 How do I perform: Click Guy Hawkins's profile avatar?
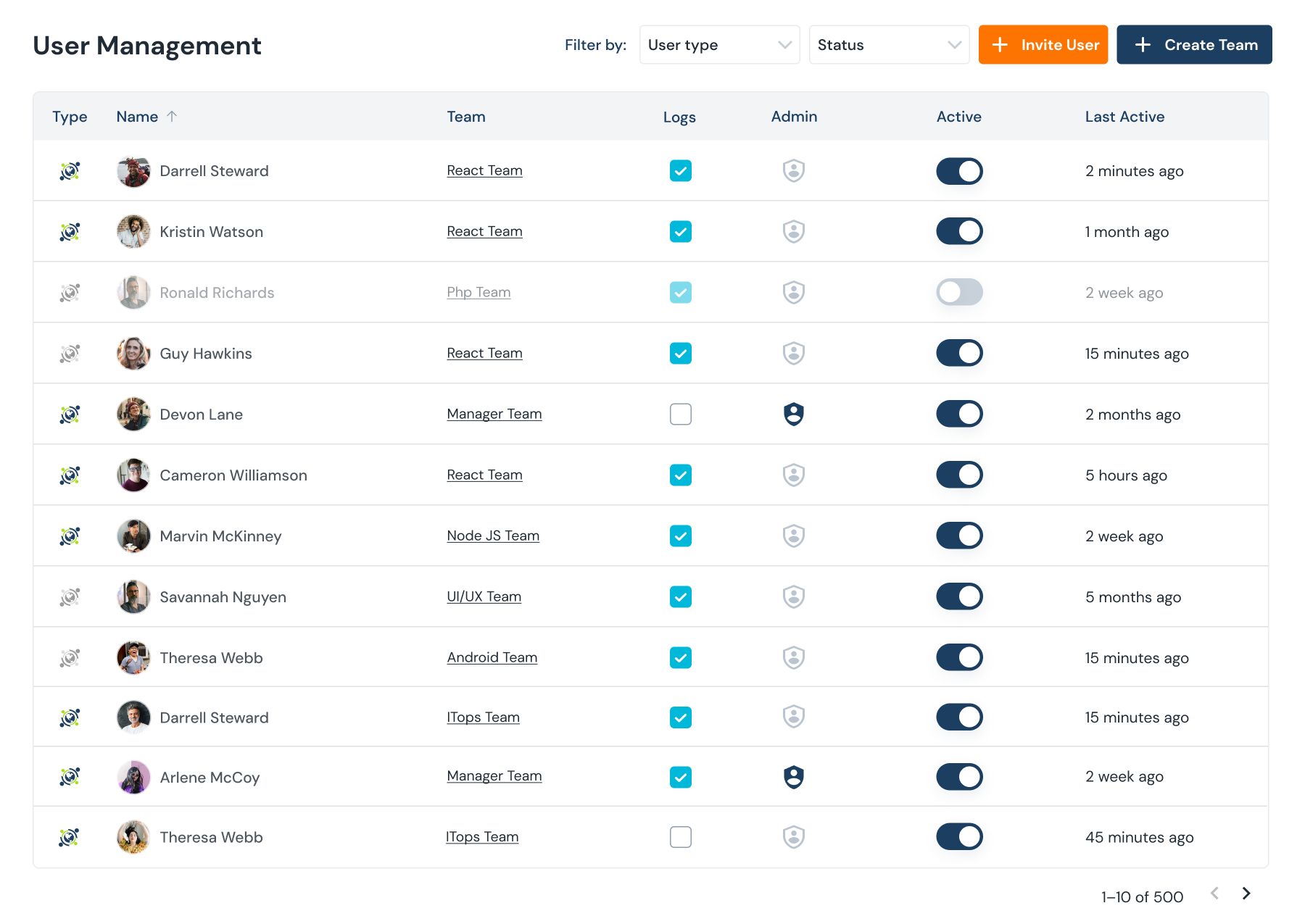click(133, 353)
